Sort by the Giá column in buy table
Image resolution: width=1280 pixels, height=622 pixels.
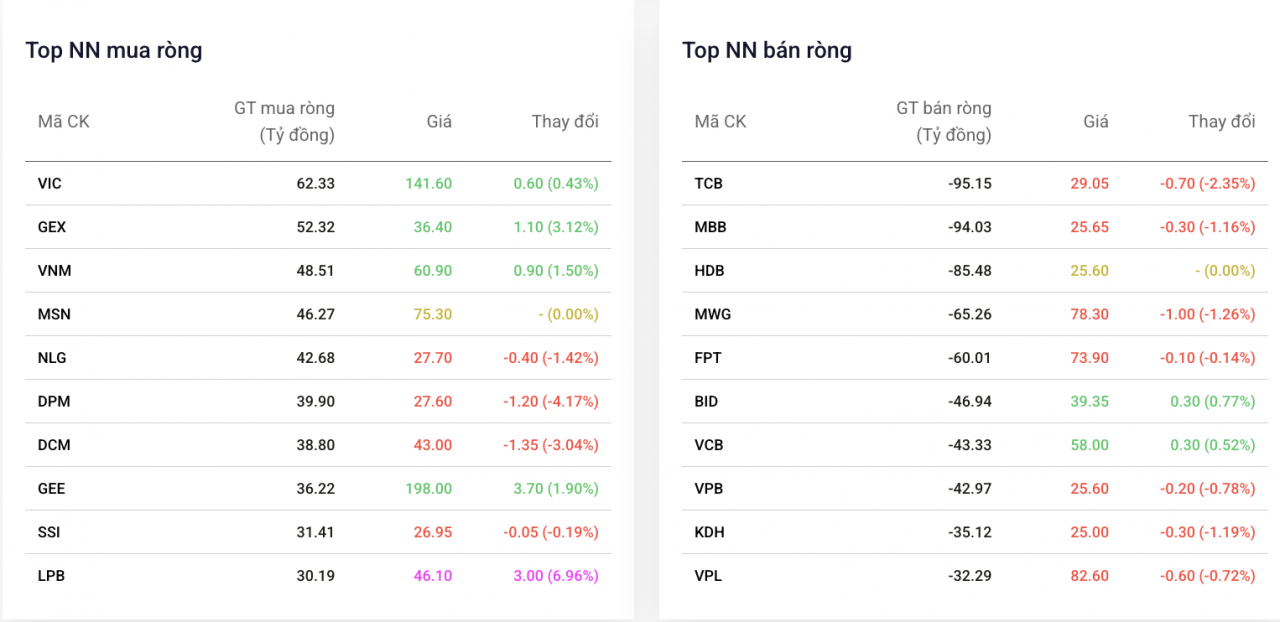(438, 121)
